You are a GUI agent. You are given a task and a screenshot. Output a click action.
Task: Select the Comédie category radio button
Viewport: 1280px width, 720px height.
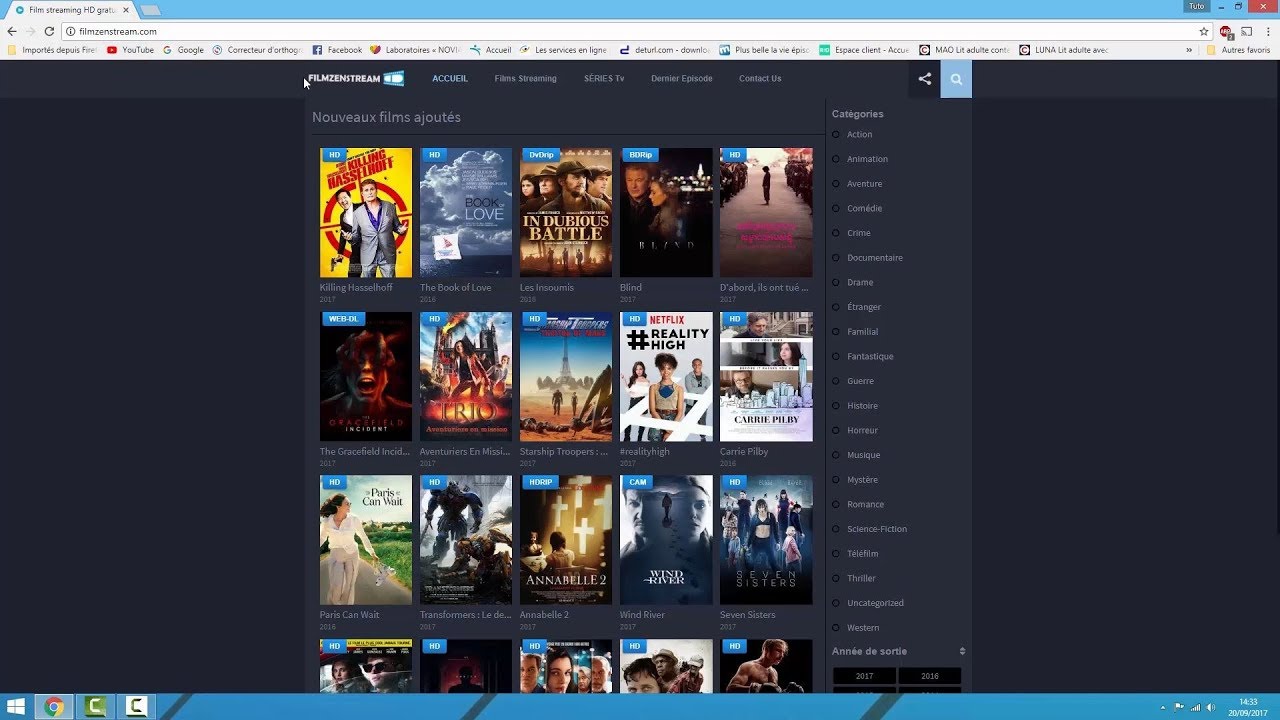(836, 208)
